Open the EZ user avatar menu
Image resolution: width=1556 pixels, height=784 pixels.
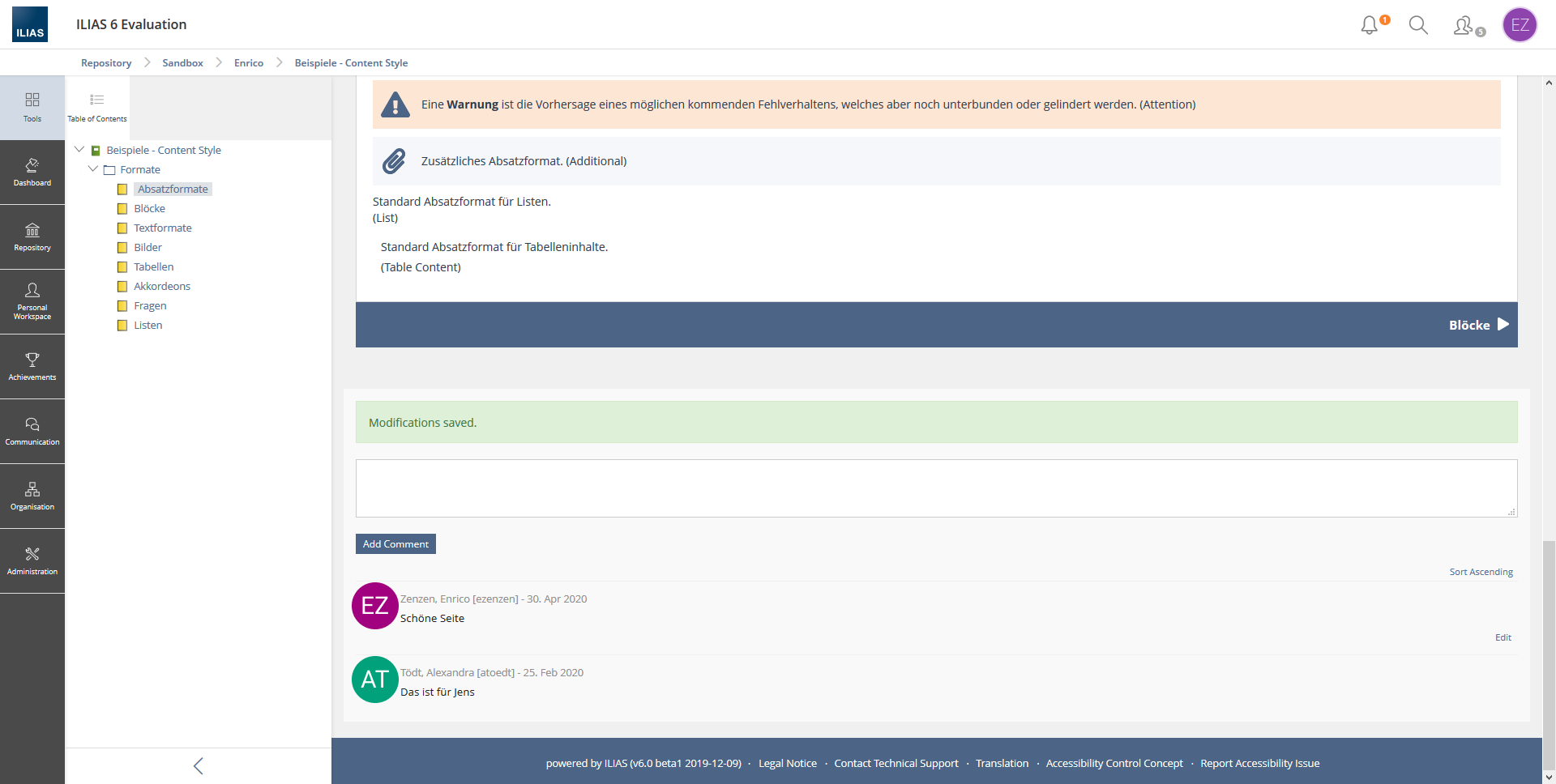pos(1520,25)
